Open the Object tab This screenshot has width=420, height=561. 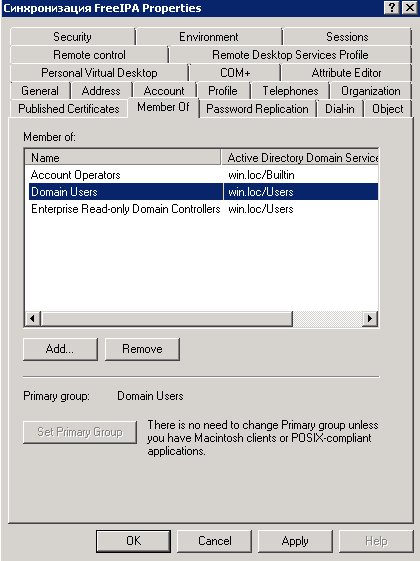(x=387, y=108)
